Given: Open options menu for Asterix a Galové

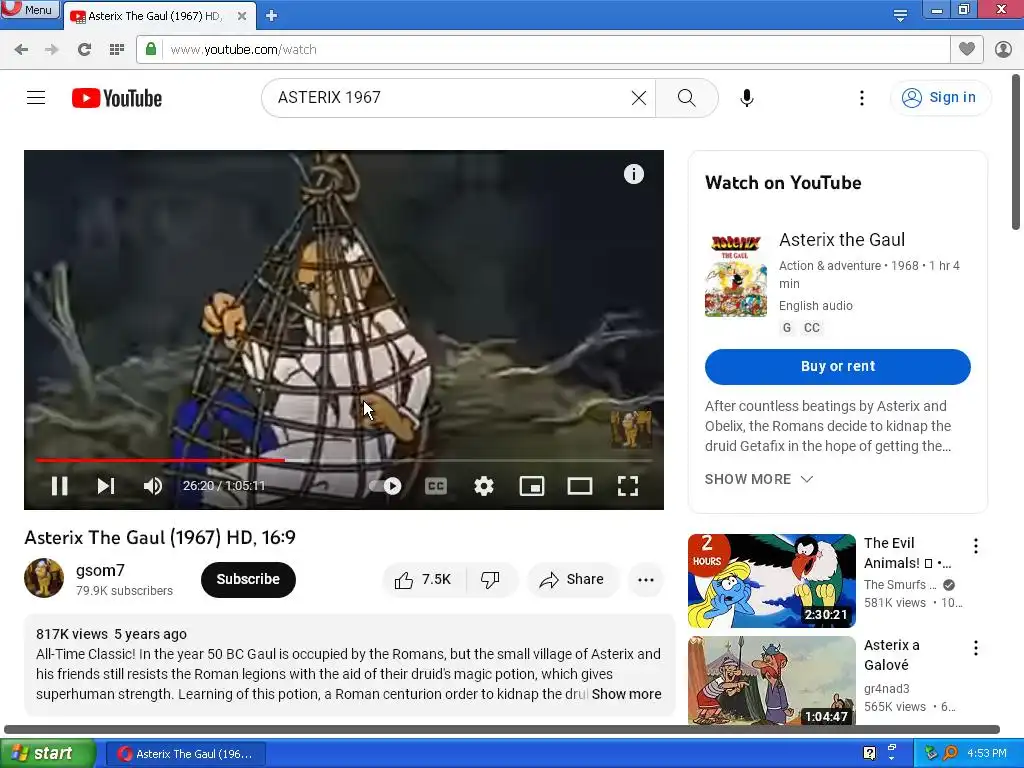Looking at the screenshot, I should click(976, 648).
